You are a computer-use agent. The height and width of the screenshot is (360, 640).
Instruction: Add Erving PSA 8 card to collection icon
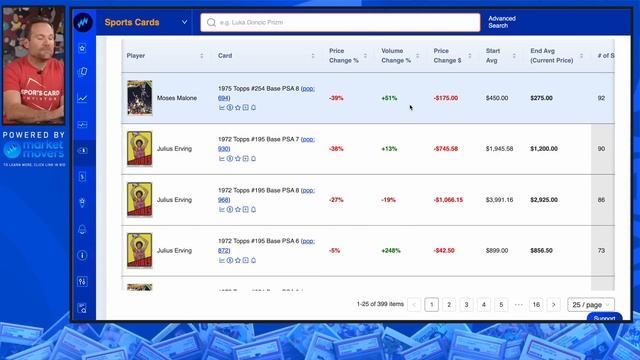[245, 209]
